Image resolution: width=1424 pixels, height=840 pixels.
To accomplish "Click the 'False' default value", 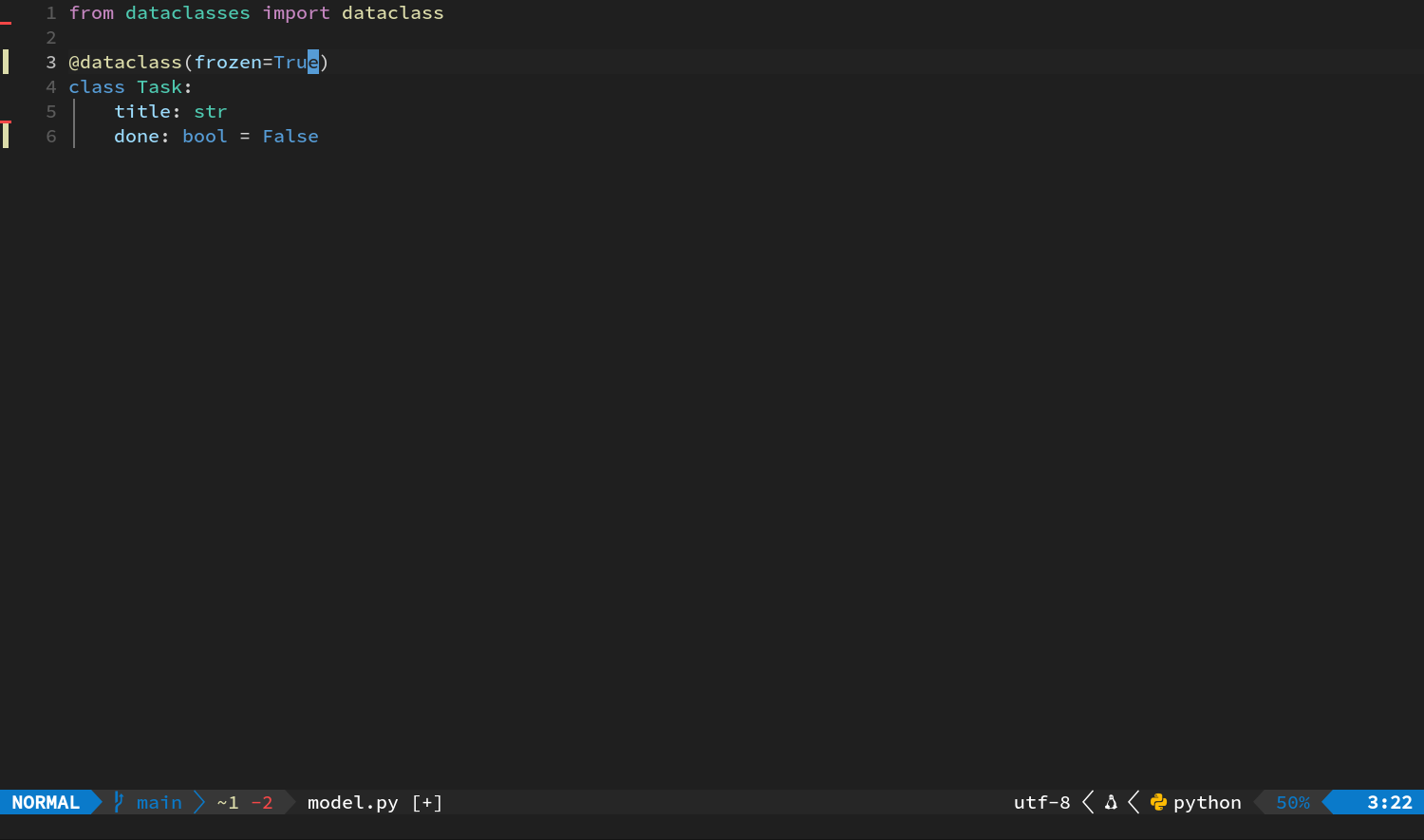I will 290,137.
